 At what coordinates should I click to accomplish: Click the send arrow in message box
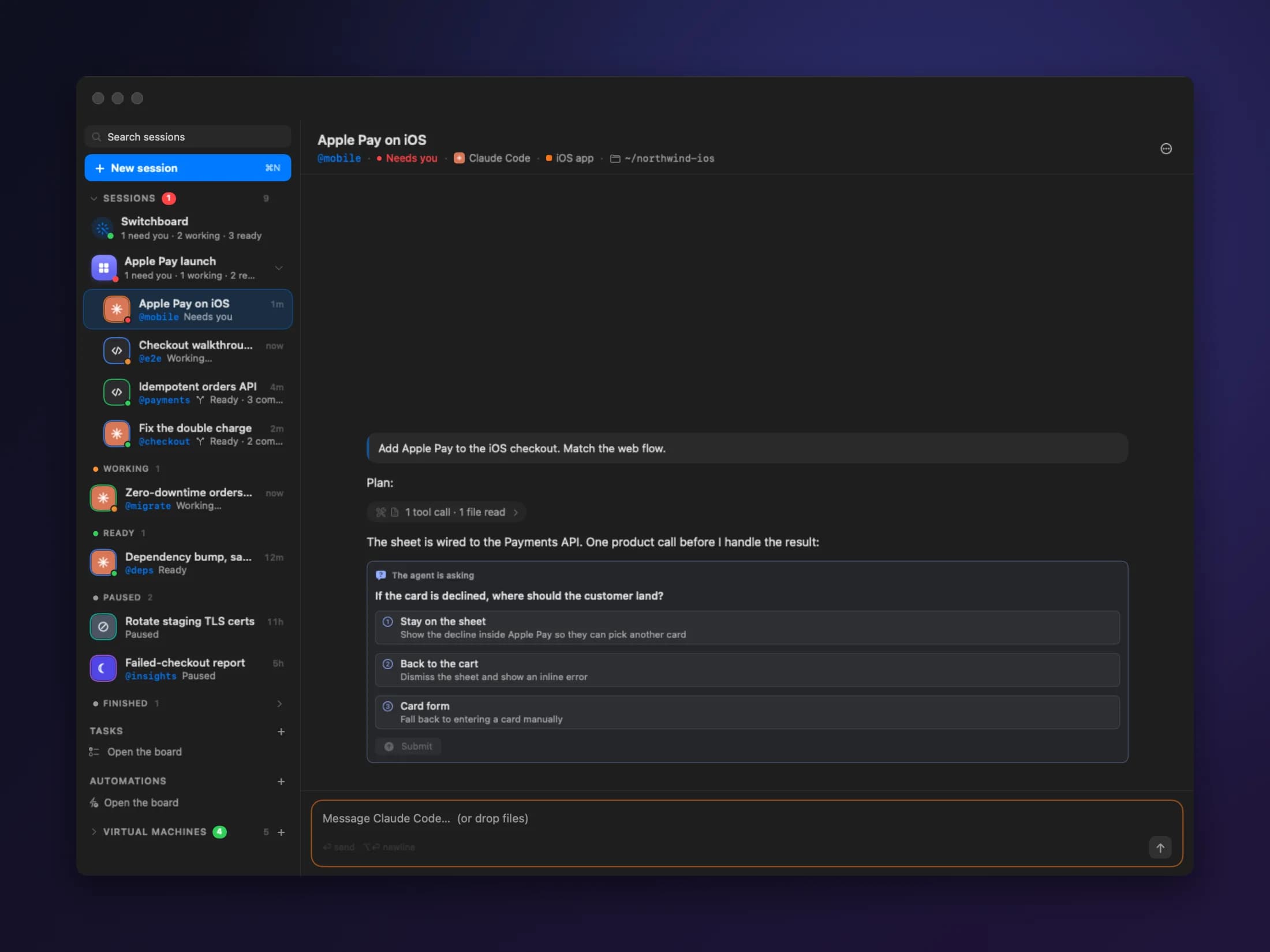1160,848
